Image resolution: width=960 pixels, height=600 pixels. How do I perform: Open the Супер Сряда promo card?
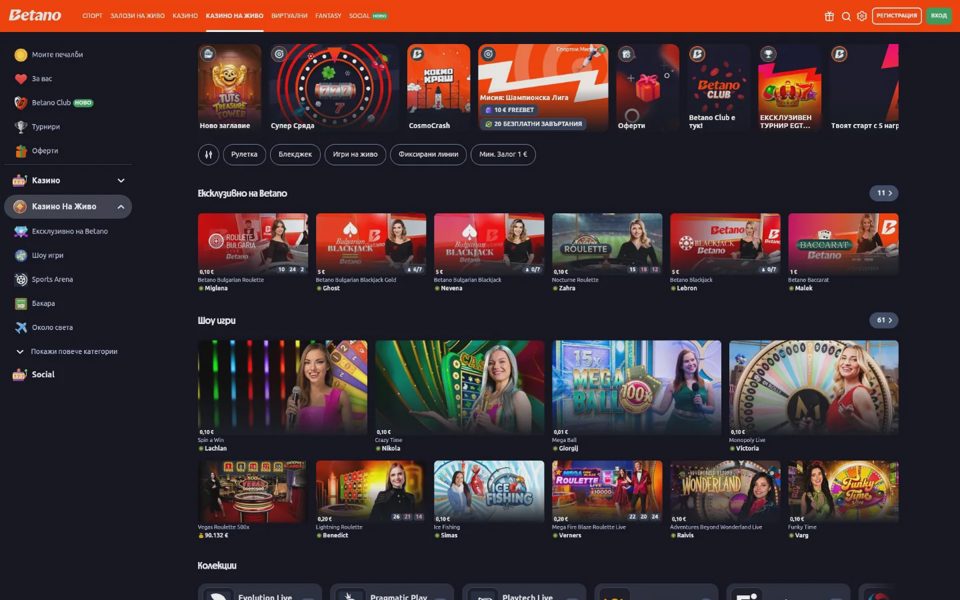[334, 88]
